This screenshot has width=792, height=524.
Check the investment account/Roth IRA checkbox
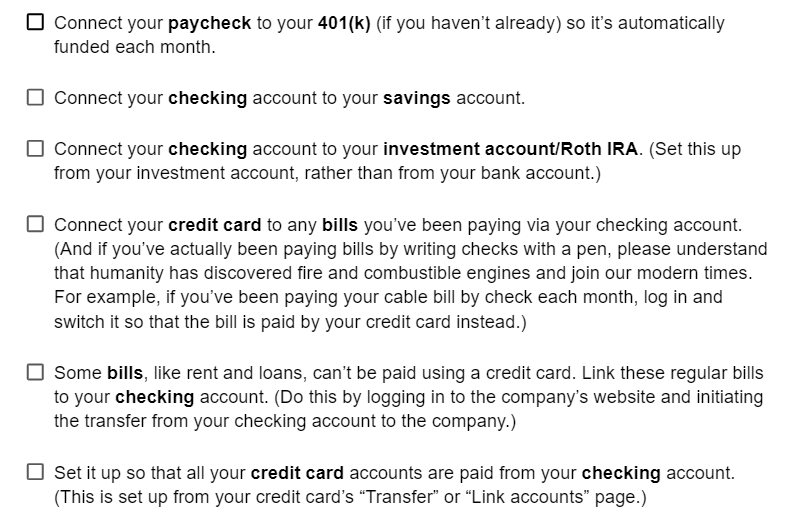35,149
